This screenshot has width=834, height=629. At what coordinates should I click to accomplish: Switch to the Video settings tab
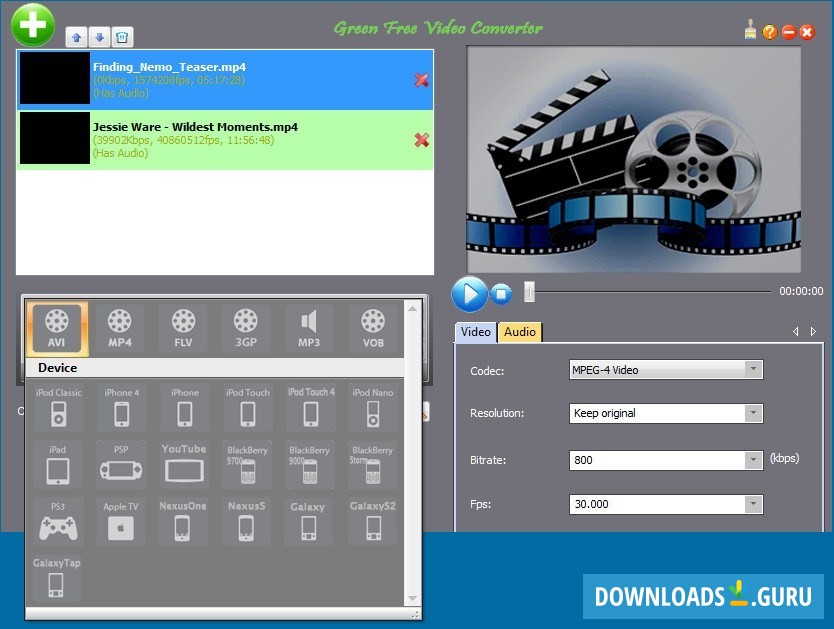pyautogui.click(x=476, y=332)
